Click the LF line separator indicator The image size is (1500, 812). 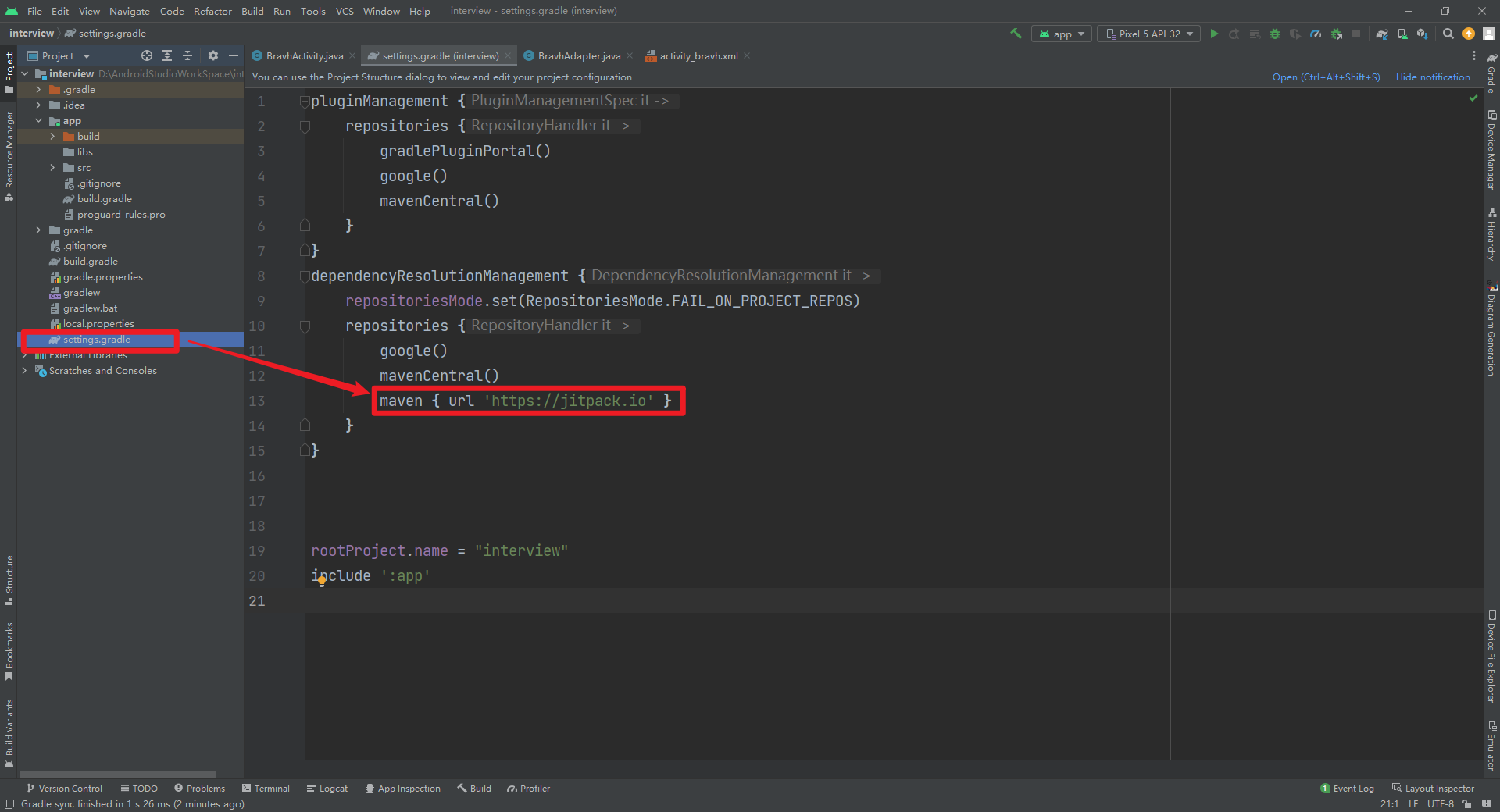(1413, 803)
